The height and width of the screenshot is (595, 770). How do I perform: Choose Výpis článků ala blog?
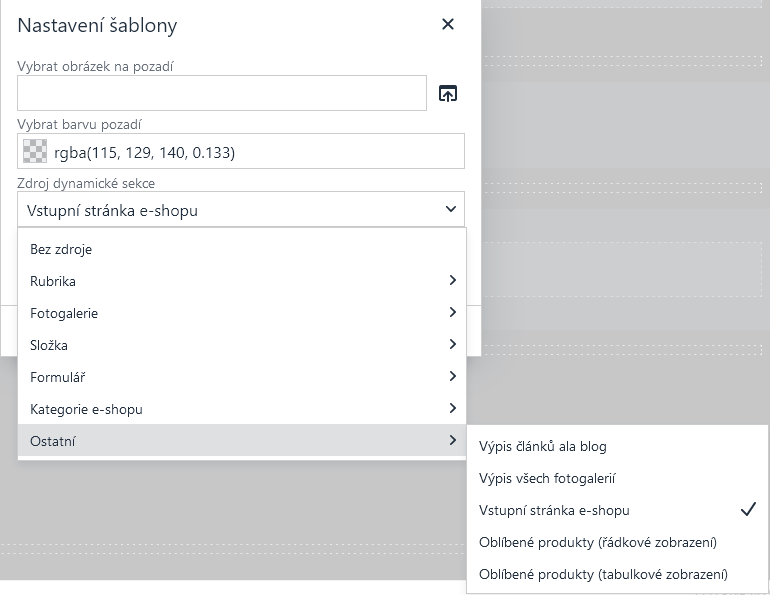[x=543, y=446]
